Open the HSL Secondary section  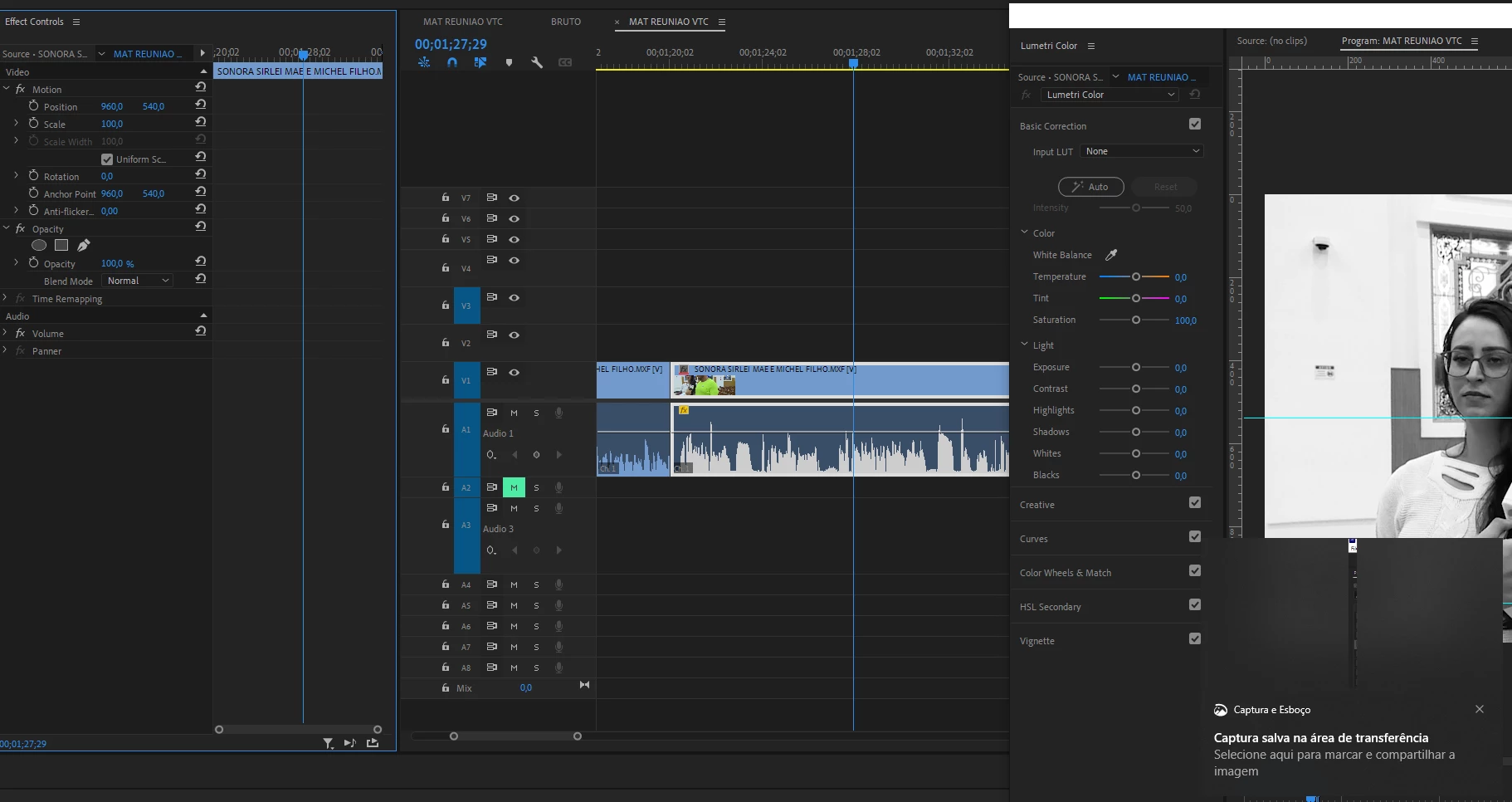(1050, 607)
